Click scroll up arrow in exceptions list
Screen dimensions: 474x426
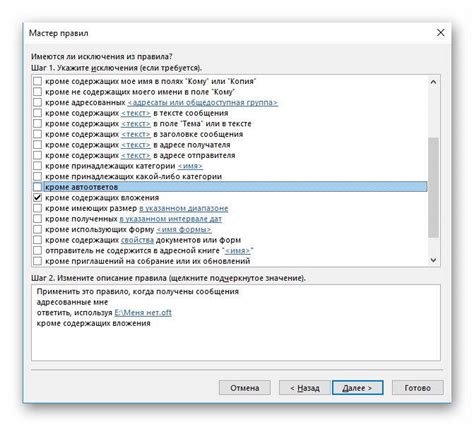coord(433,82)
